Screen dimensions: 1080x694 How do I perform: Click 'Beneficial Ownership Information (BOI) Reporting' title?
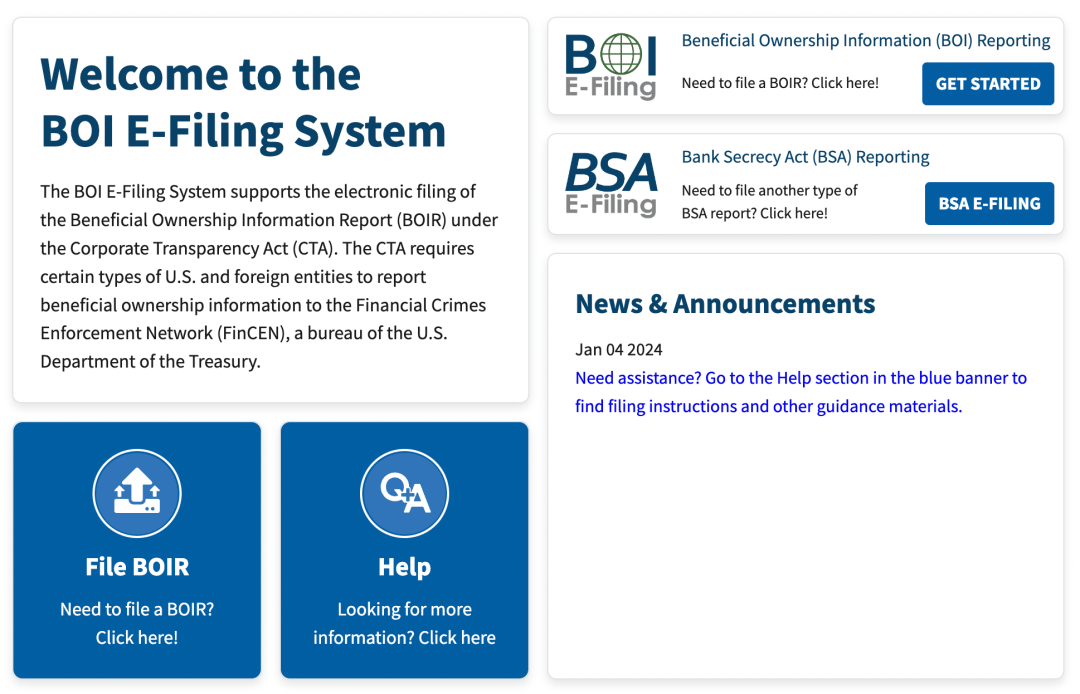(x=865, y=41)
